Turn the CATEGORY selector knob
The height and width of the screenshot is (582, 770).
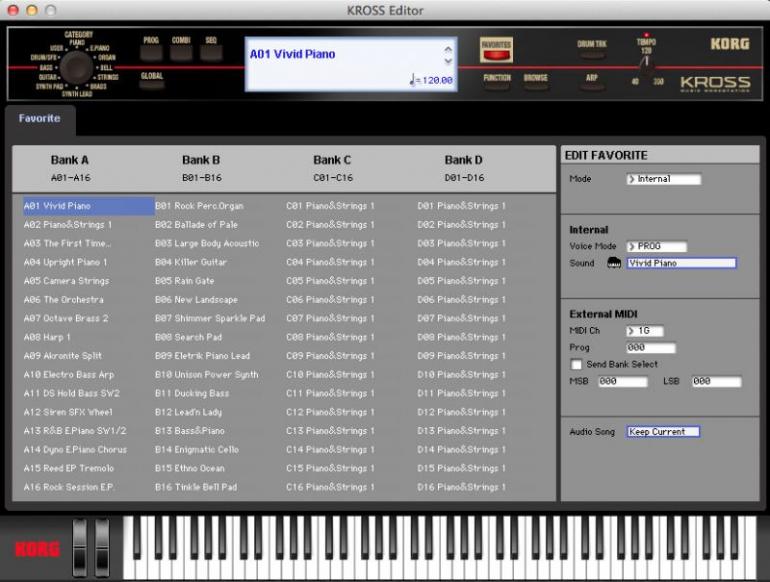[x=76, y=67]
